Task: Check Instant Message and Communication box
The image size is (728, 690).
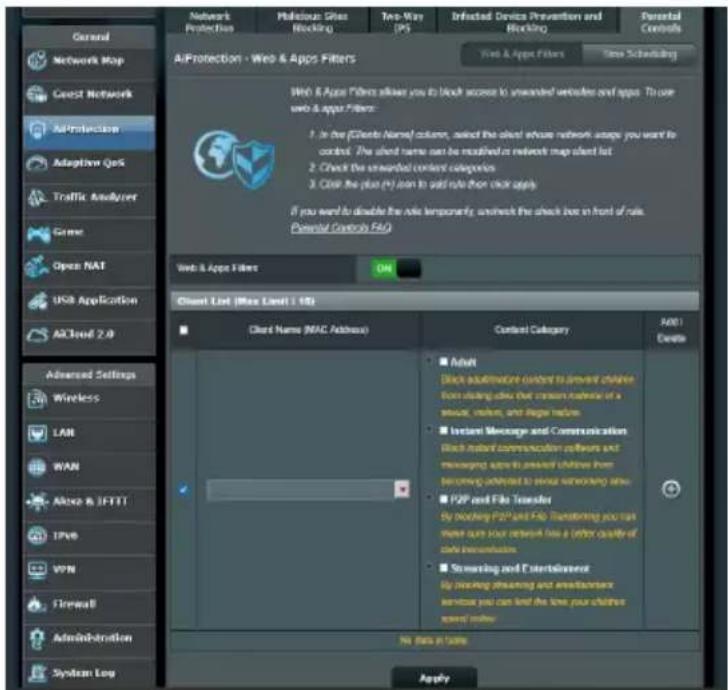Action: (443, 430)
